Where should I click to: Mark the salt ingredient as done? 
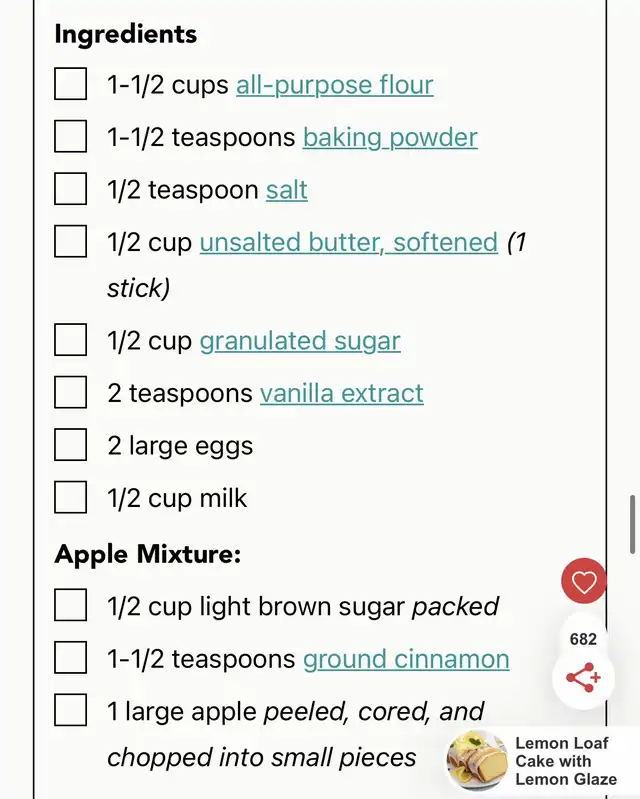(x=70, y=189)
